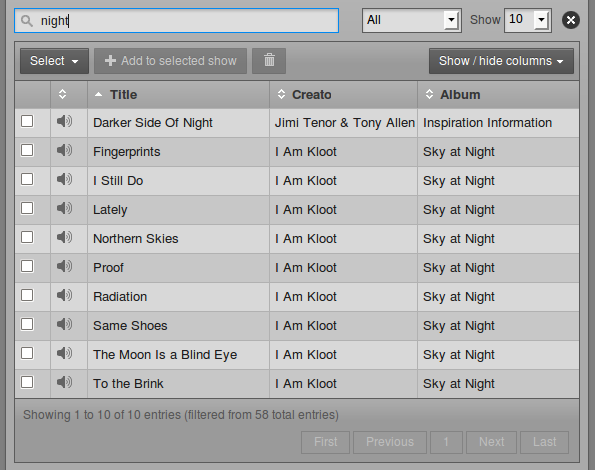Screen dimensions: 595x470
Task: Close the library panel with X icon
Action: pyautogui.click(x=571, y=20)
